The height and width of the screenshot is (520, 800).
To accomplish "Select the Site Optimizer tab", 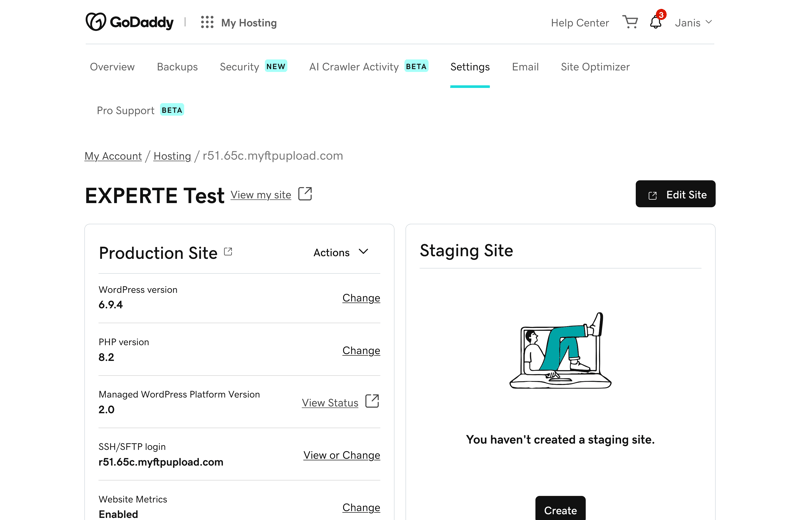I will (x=595, y=67).
